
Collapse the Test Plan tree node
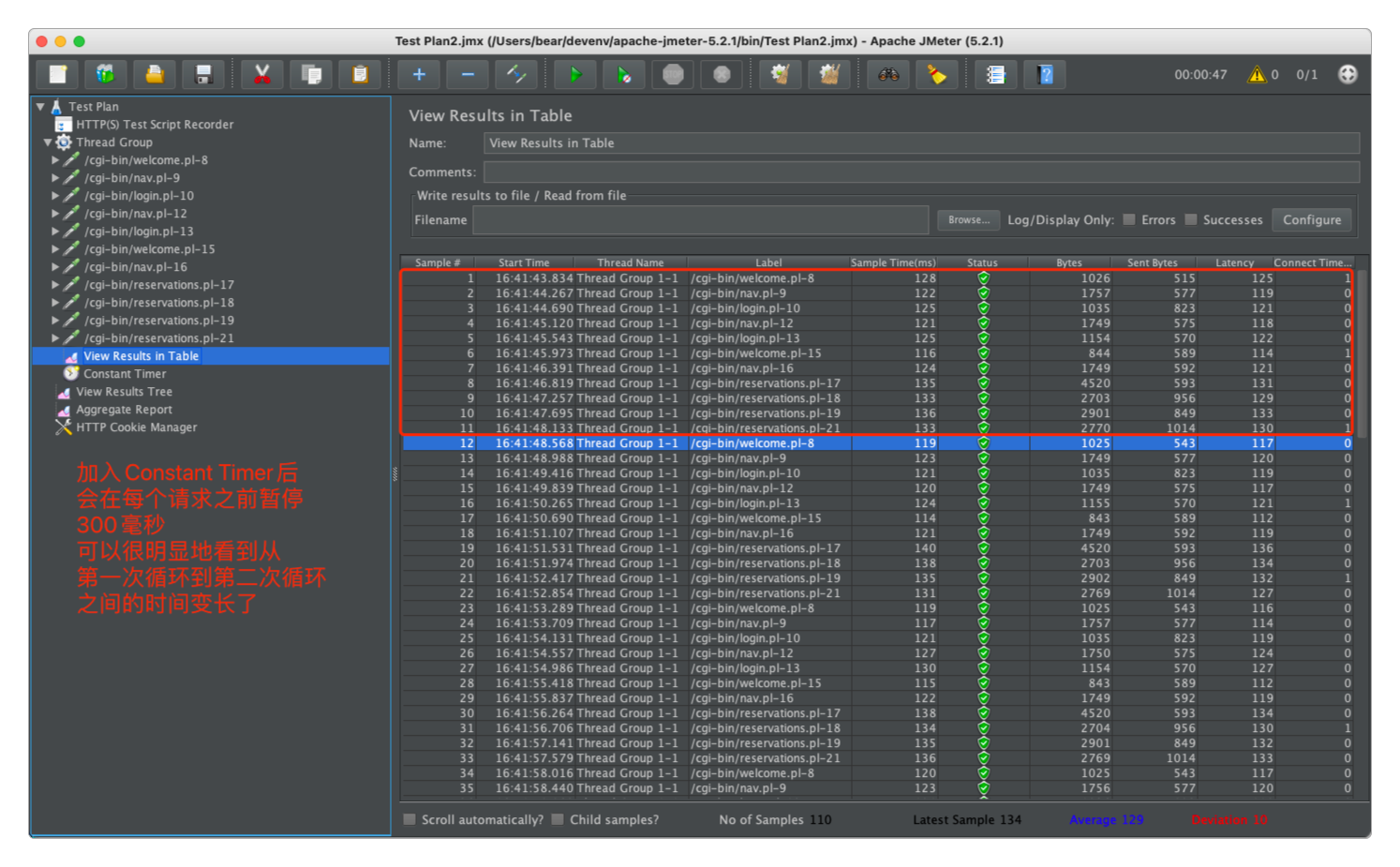click(x=40, y=107)
